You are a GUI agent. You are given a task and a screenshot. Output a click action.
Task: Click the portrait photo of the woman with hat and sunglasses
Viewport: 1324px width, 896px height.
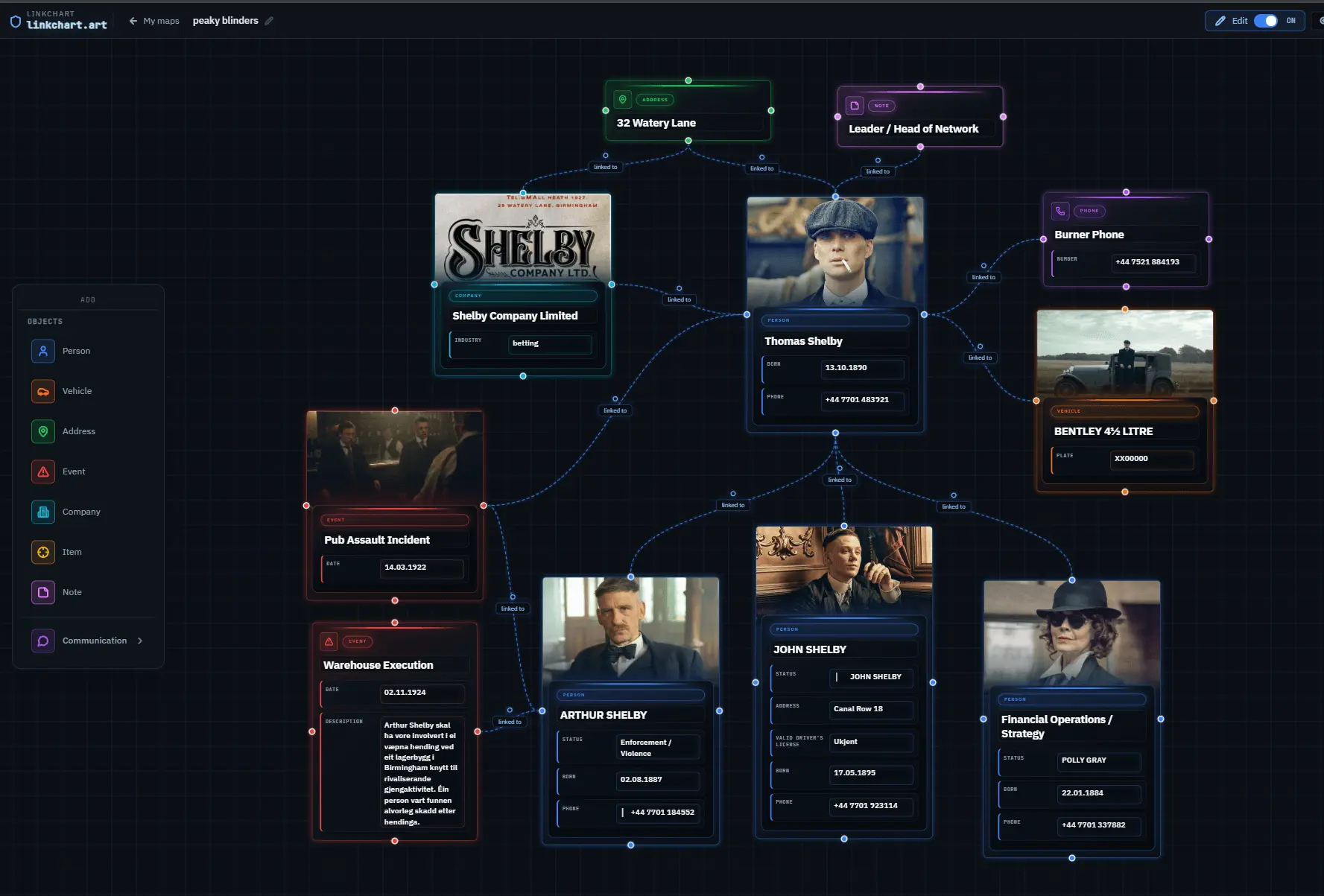tap(1072, 633)
